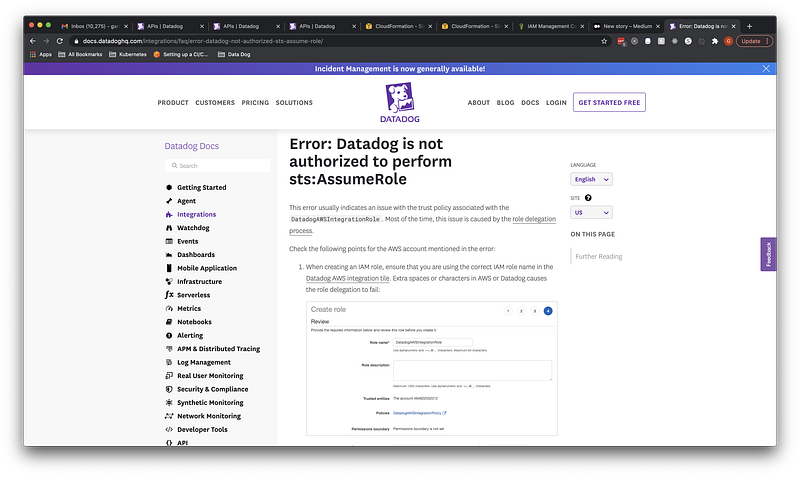Click the Mobile Application phone icon
The height and width of the screenshot is (477, 800).
169,268
